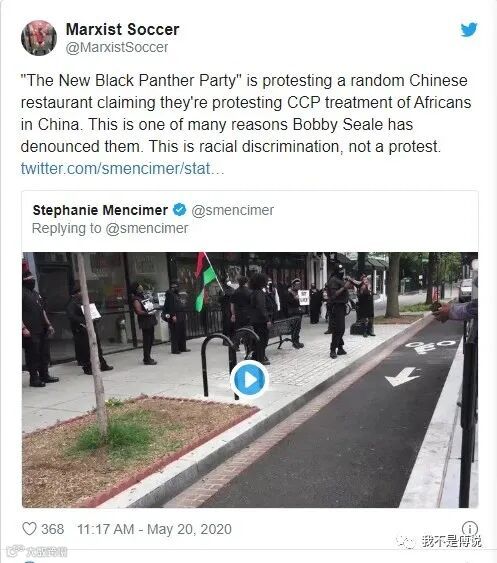
Task: Play the embedded protest video
Action: pyautogui.click(x=249, y=380)
